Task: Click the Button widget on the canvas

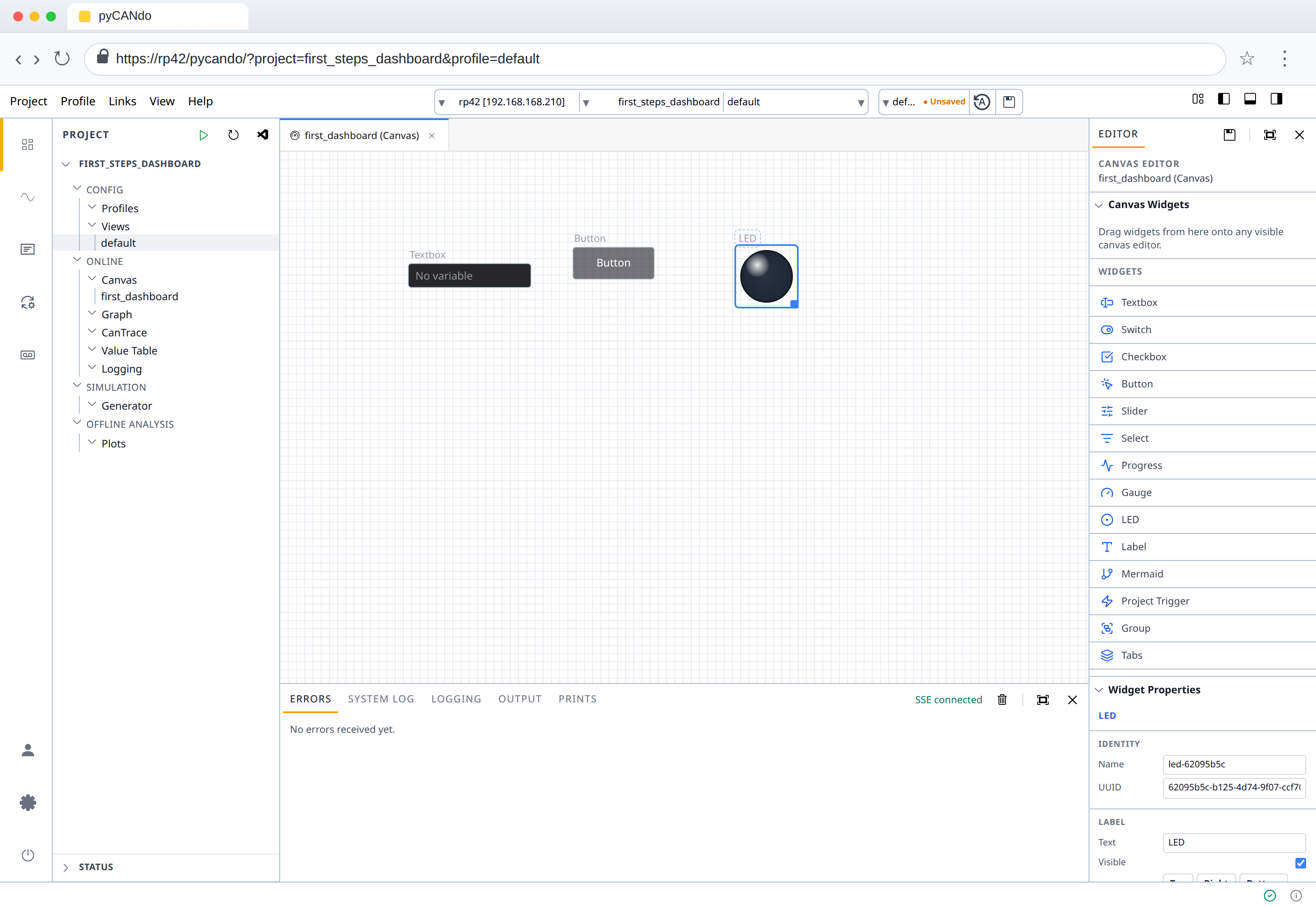Action: (x=613, y=263)
